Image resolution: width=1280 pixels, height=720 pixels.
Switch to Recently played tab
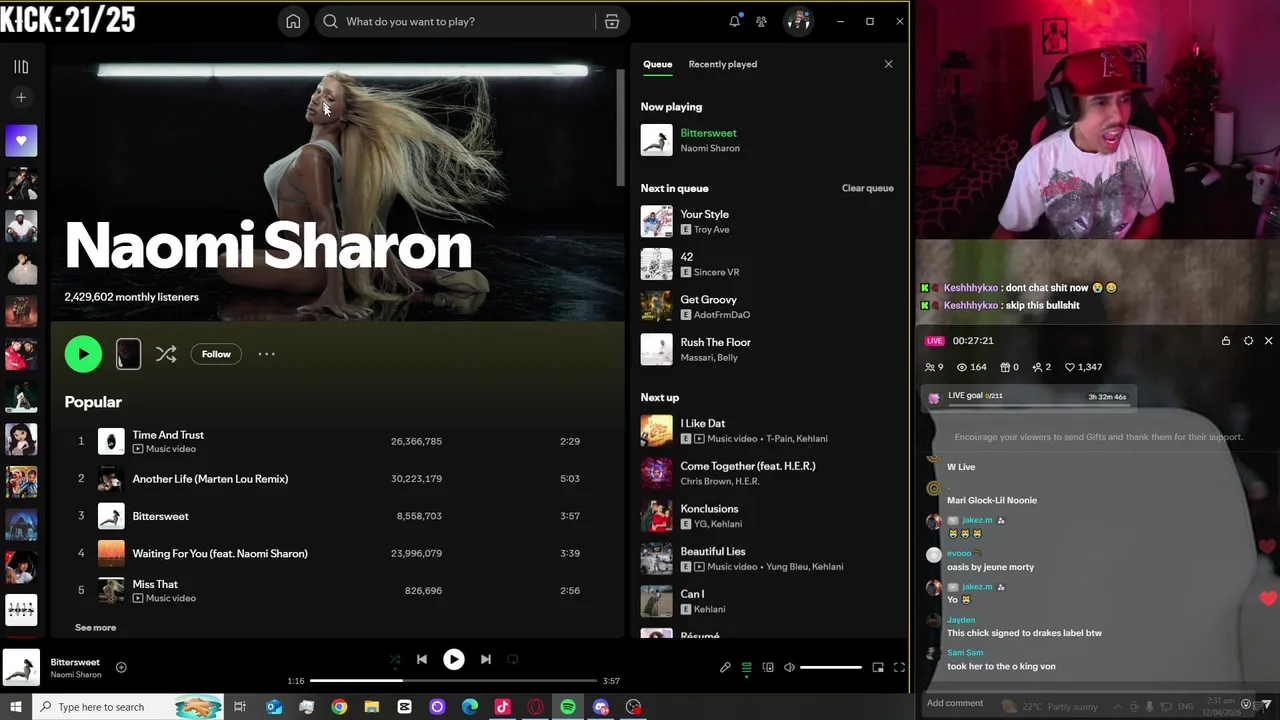[722, 64]
